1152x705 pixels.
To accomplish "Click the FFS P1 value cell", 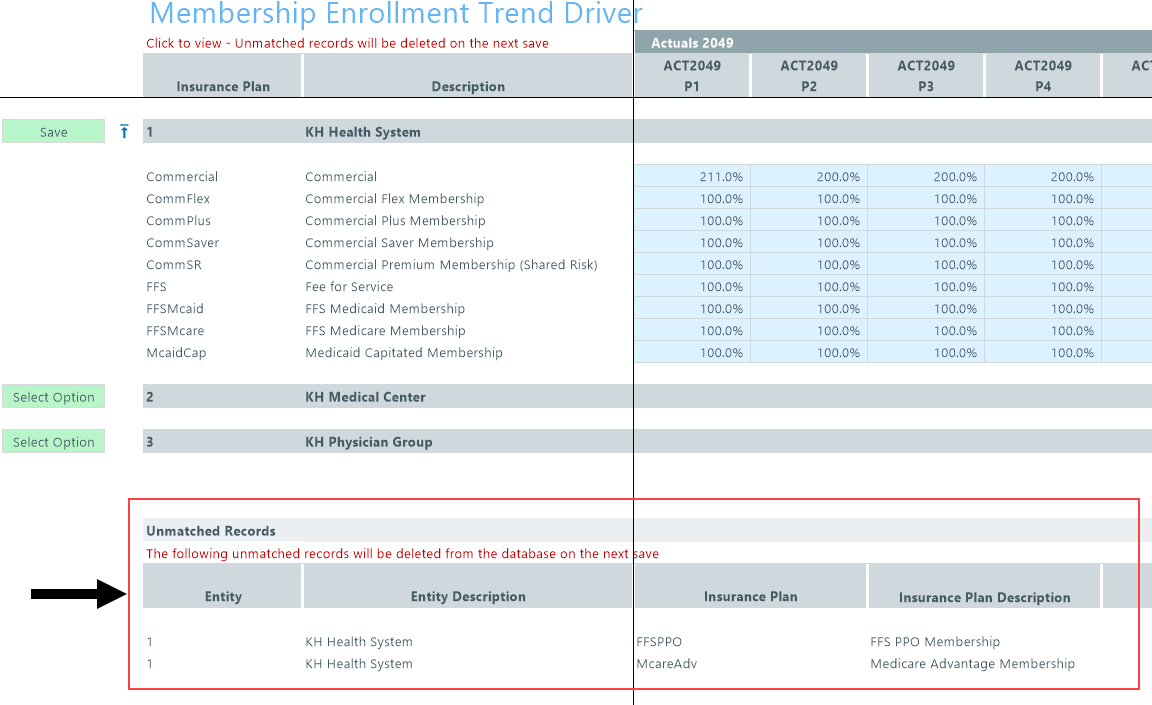I will [x=692, y=286].
